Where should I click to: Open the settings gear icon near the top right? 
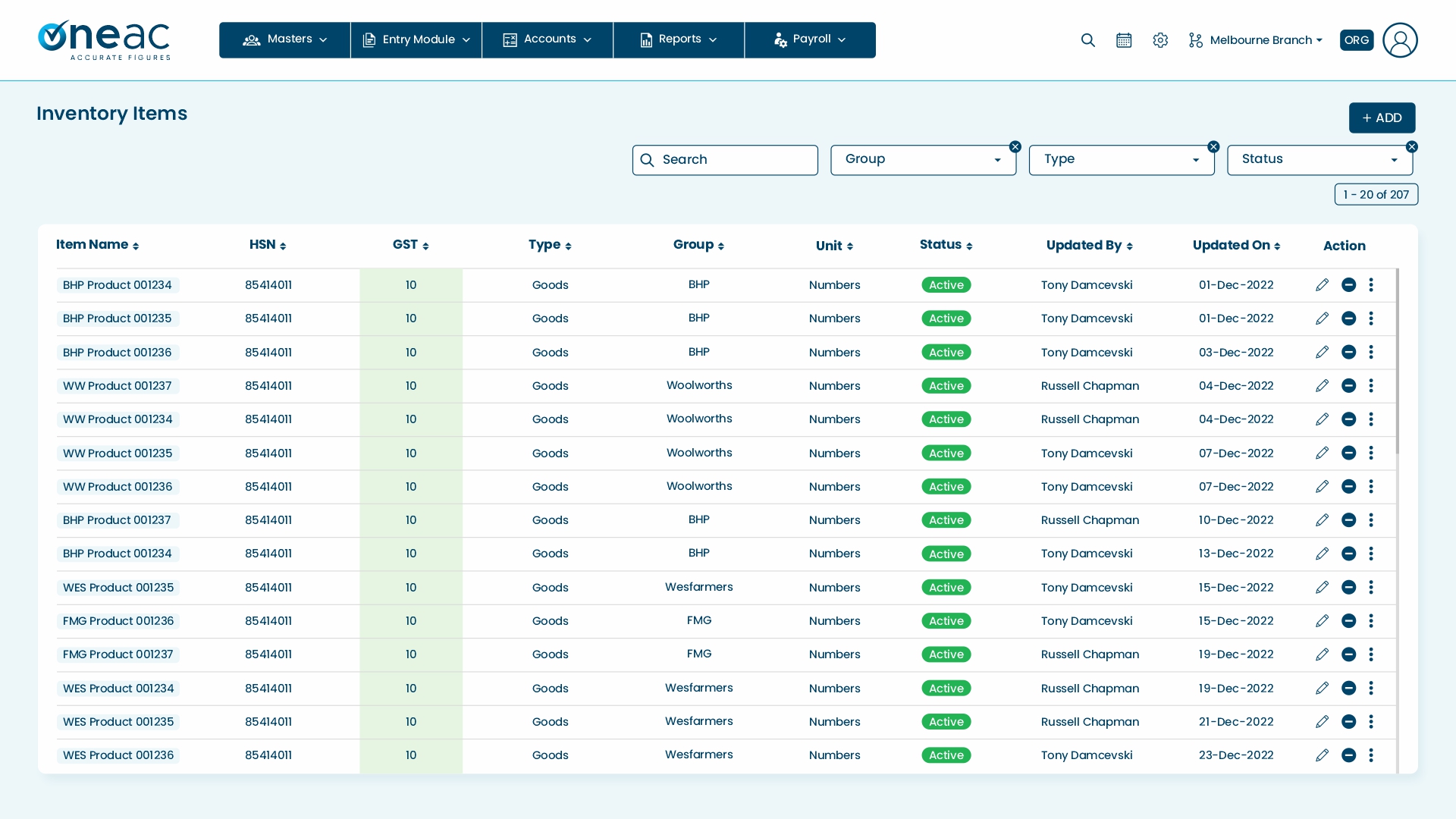(x=1160, y=40)
